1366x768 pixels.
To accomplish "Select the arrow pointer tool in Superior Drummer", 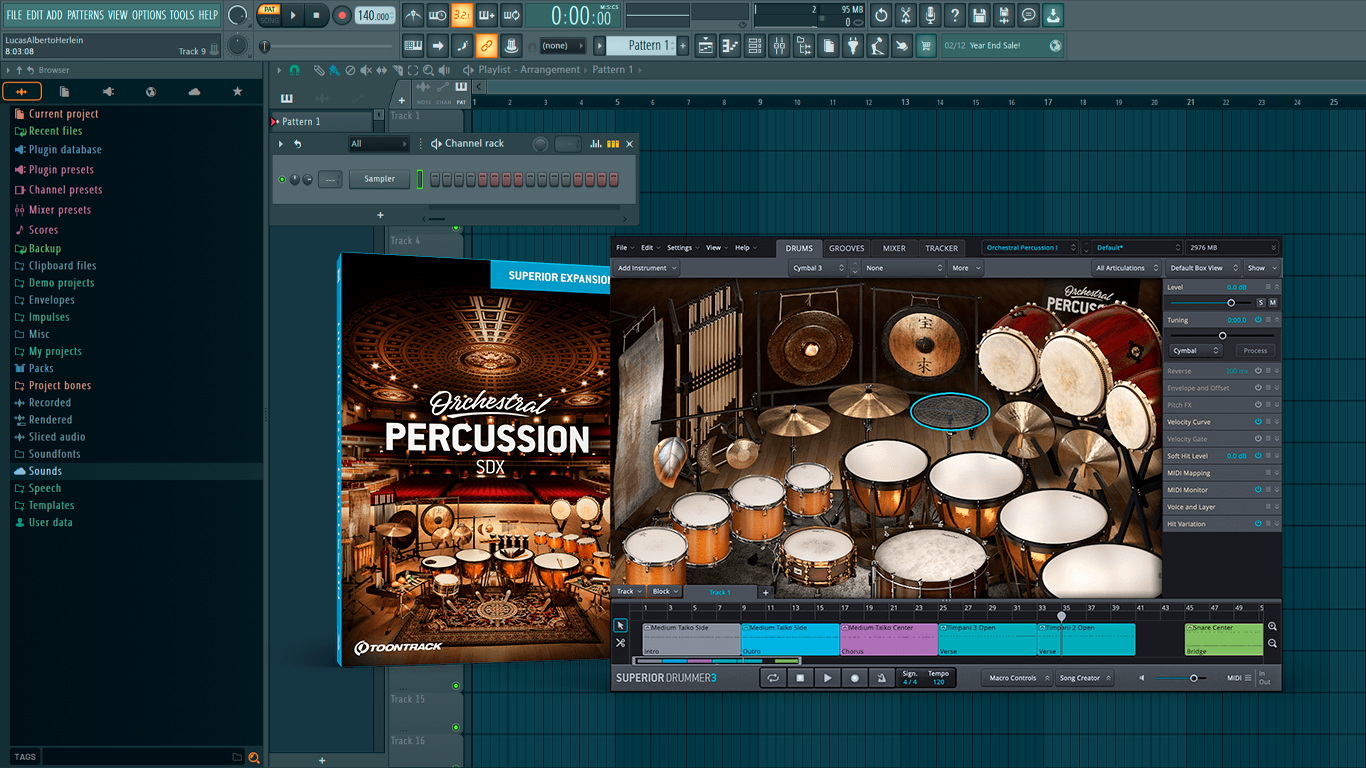I will 621,626.
